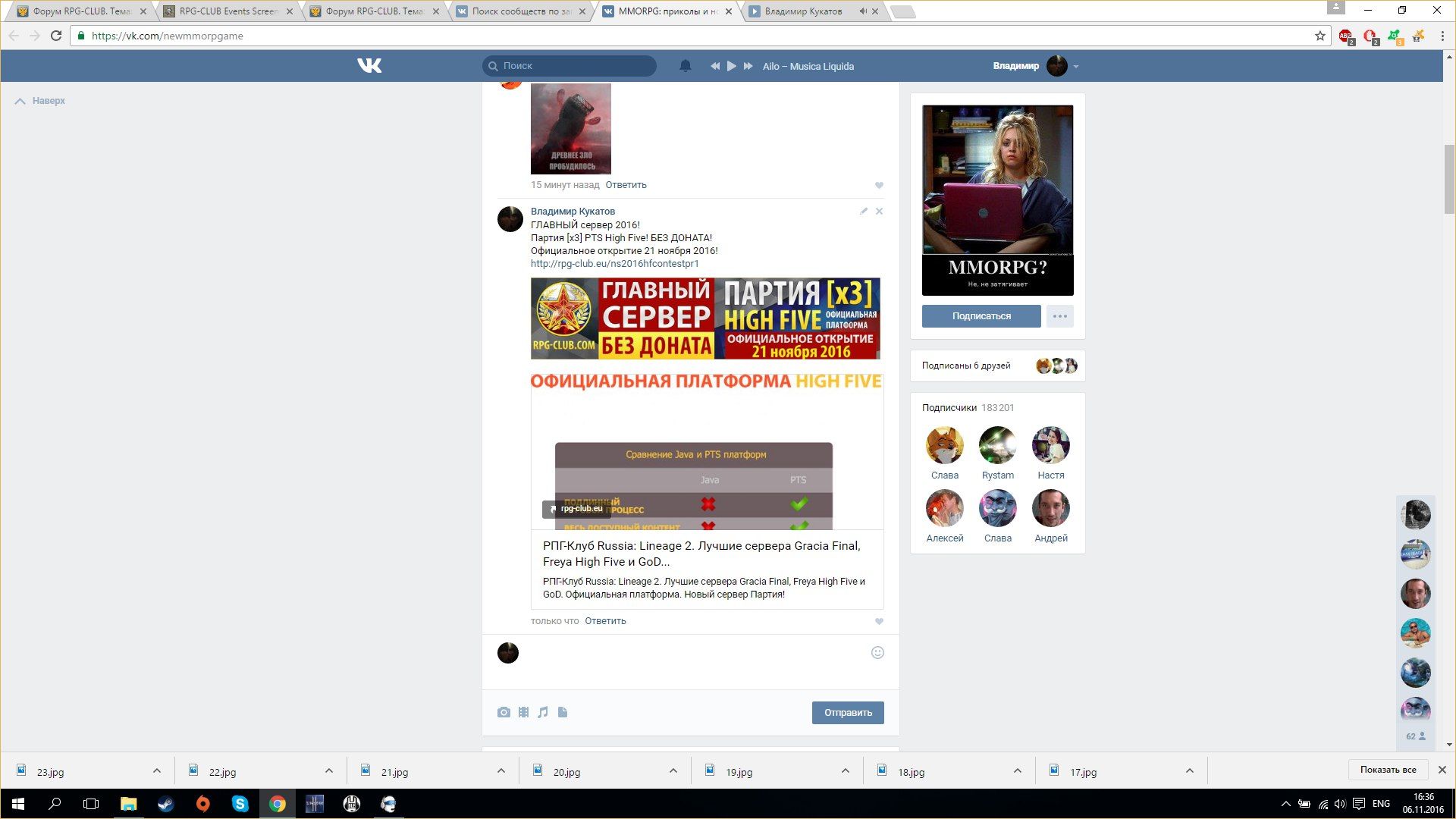Viewport: 1456px width, 819px height.
Task: Open the MMORPG? community avatar picture
Action: (x=998, y=200)
